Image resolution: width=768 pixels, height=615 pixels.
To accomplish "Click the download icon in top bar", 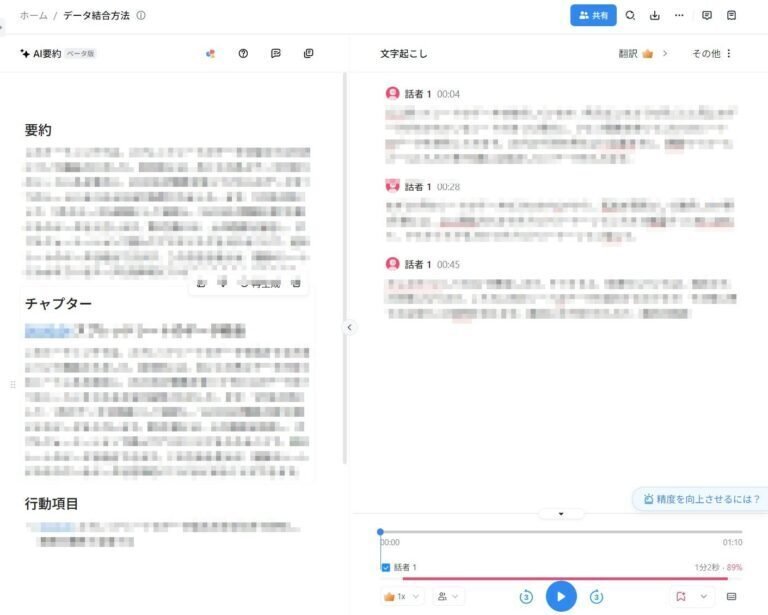I will 654,16.
